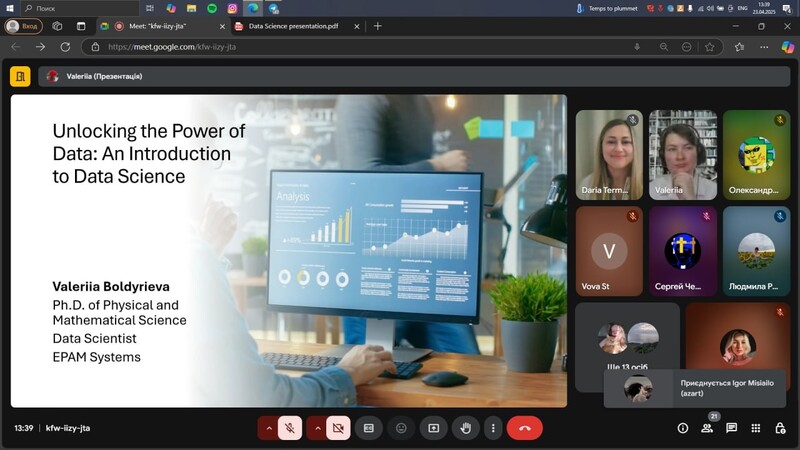Expand video settings chevron beside camera

317,428
